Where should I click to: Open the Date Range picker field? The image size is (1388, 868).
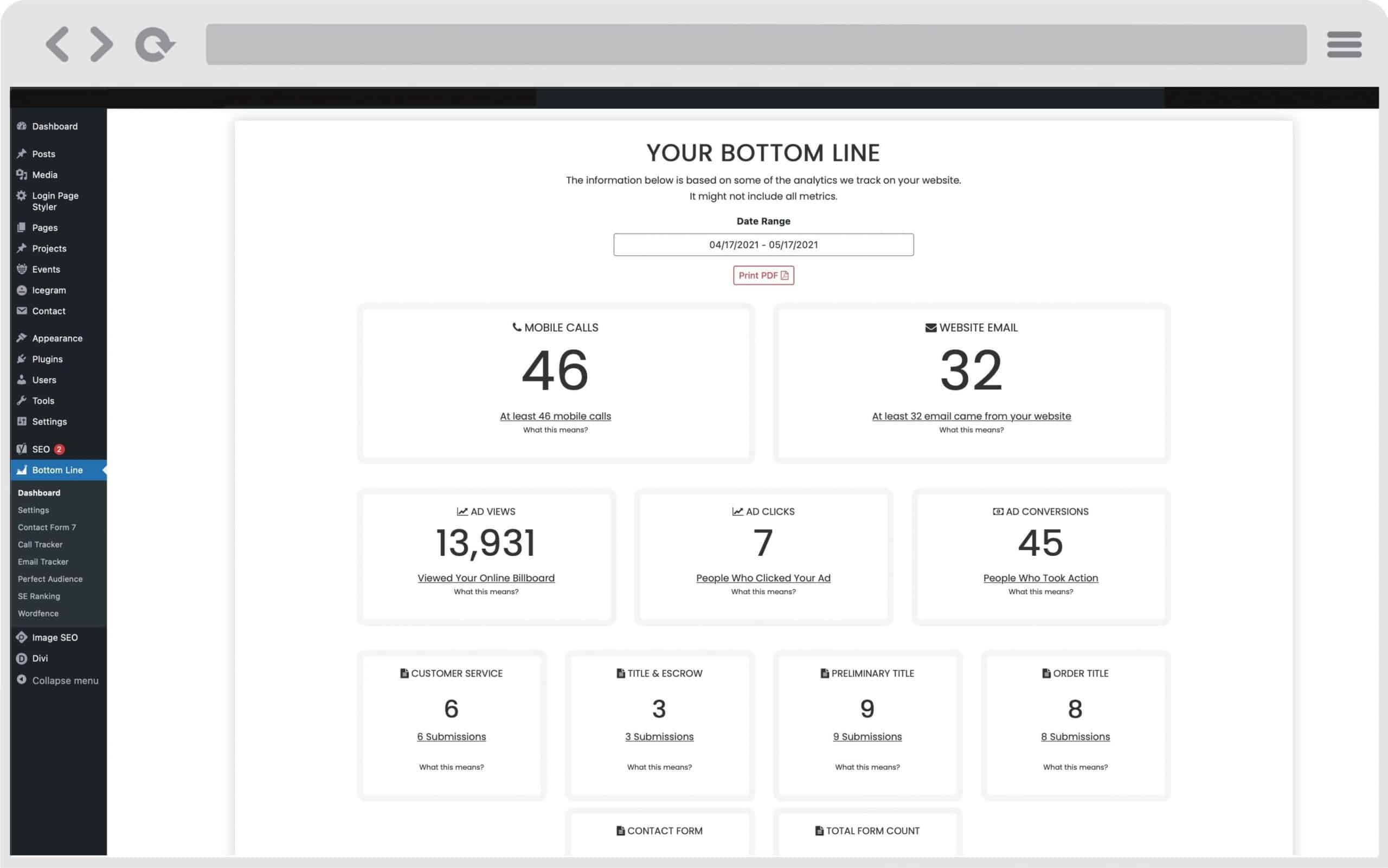point(763,245)
